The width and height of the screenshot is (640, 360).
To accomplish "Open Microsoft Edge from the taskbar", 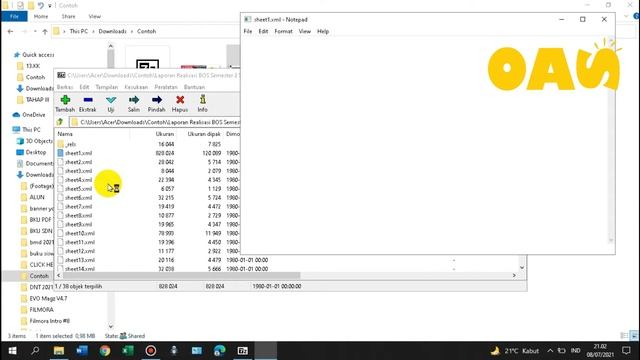I will click(220, 351).
